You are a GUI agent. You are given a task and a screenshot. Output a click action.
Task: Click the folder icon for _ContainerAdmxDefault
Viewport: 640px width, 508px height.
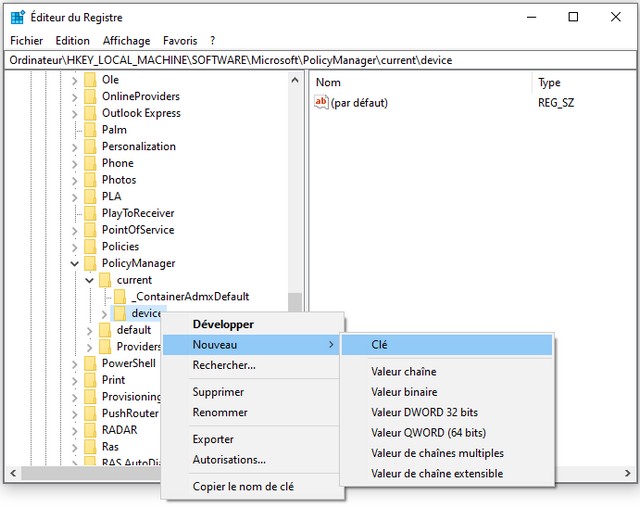[120, 297]
